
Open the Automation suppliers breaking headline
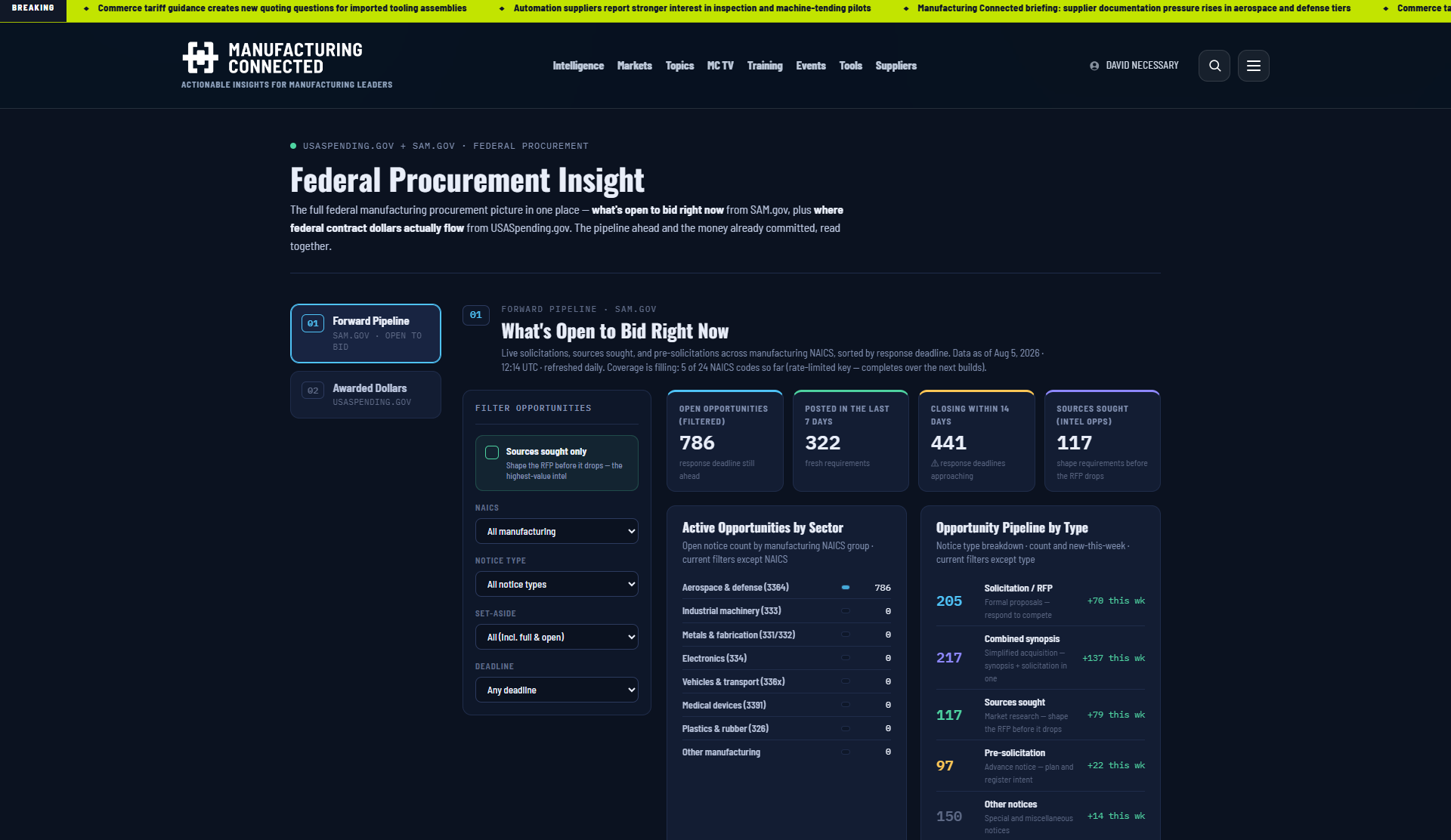click(x=692, y=8)
